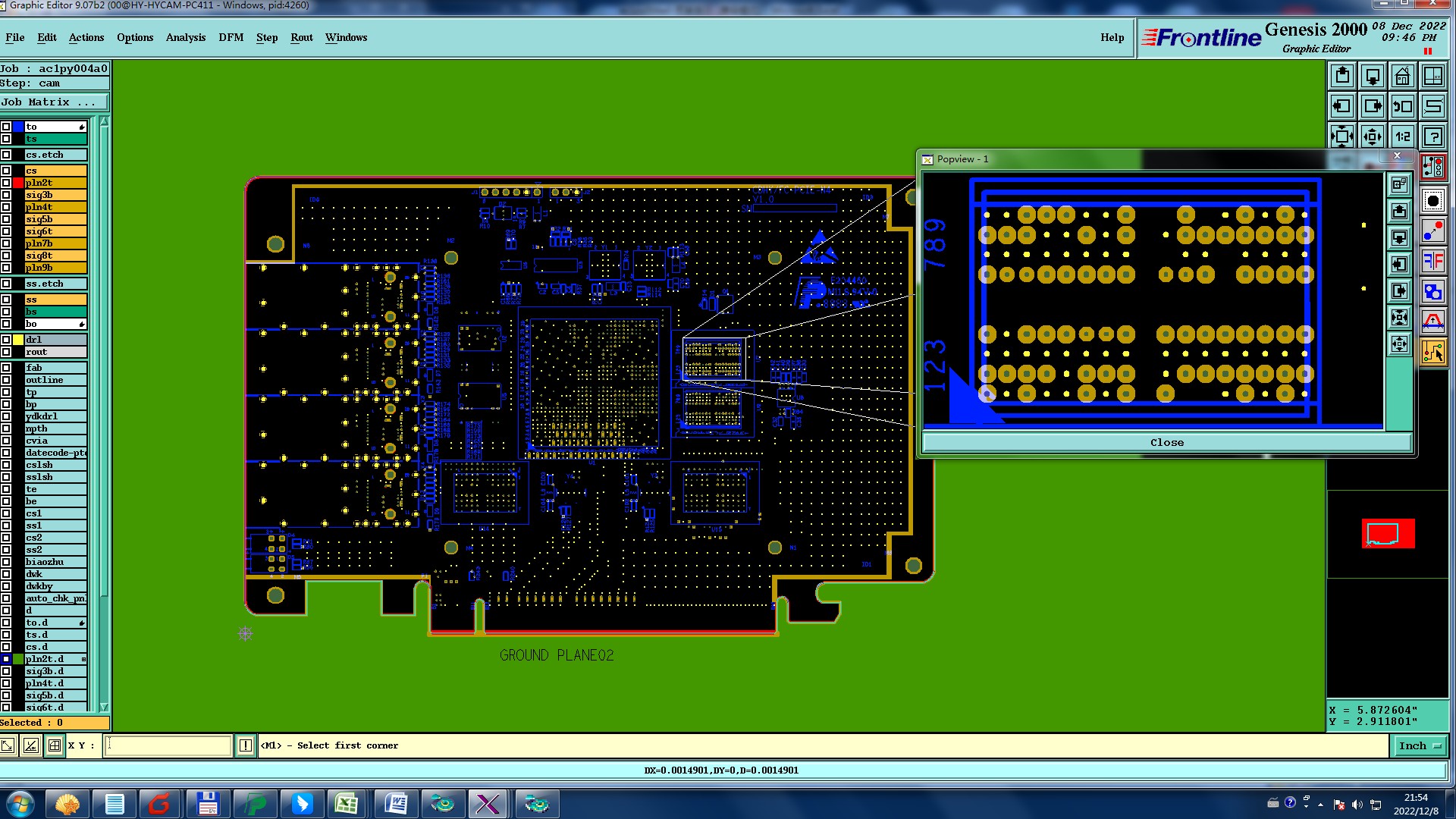Select the mirror F tool icon

1432,262
